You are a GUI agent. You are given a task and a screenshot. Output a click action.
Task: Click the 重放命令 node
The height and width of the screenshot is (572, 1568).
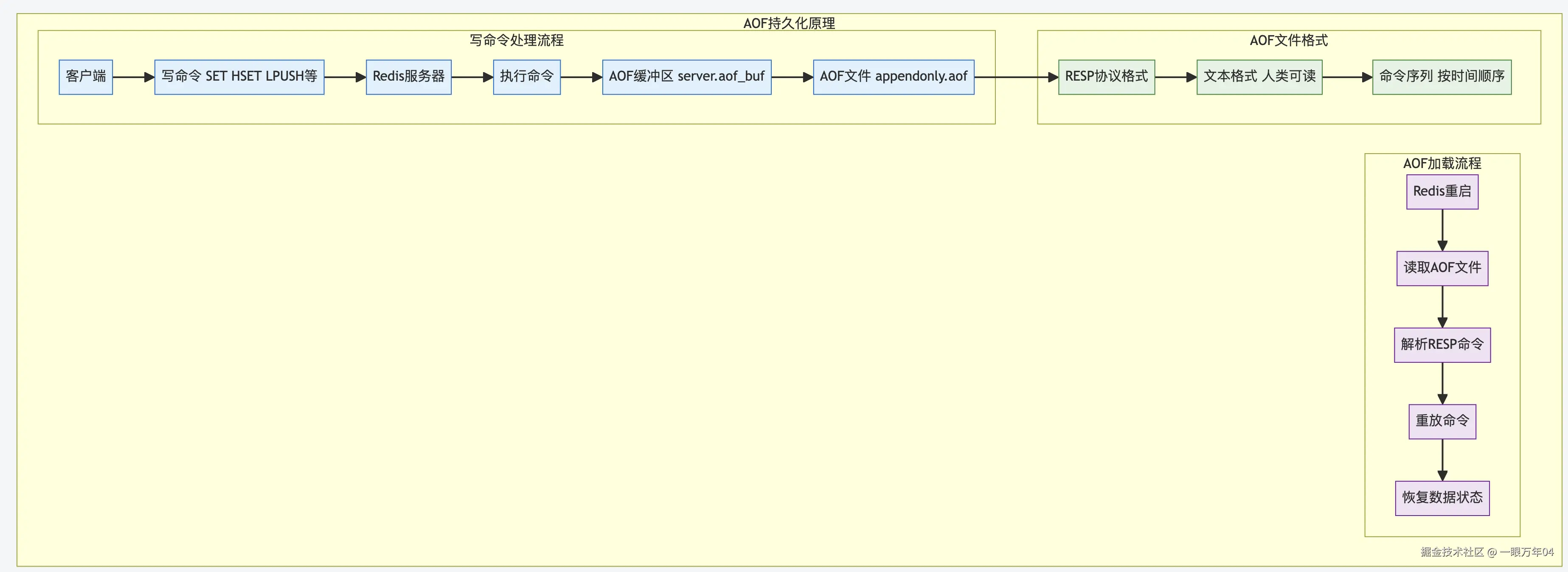[1442, 421]
